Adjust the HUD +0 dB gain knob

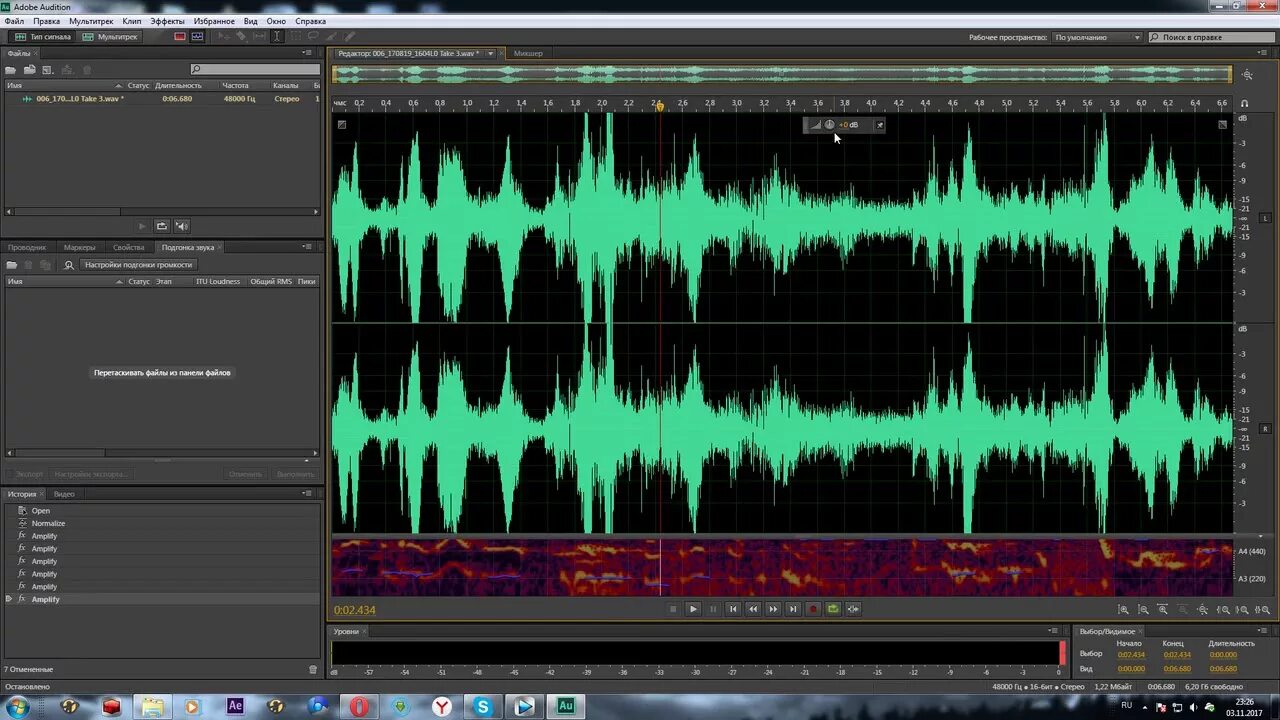[829, 125]
